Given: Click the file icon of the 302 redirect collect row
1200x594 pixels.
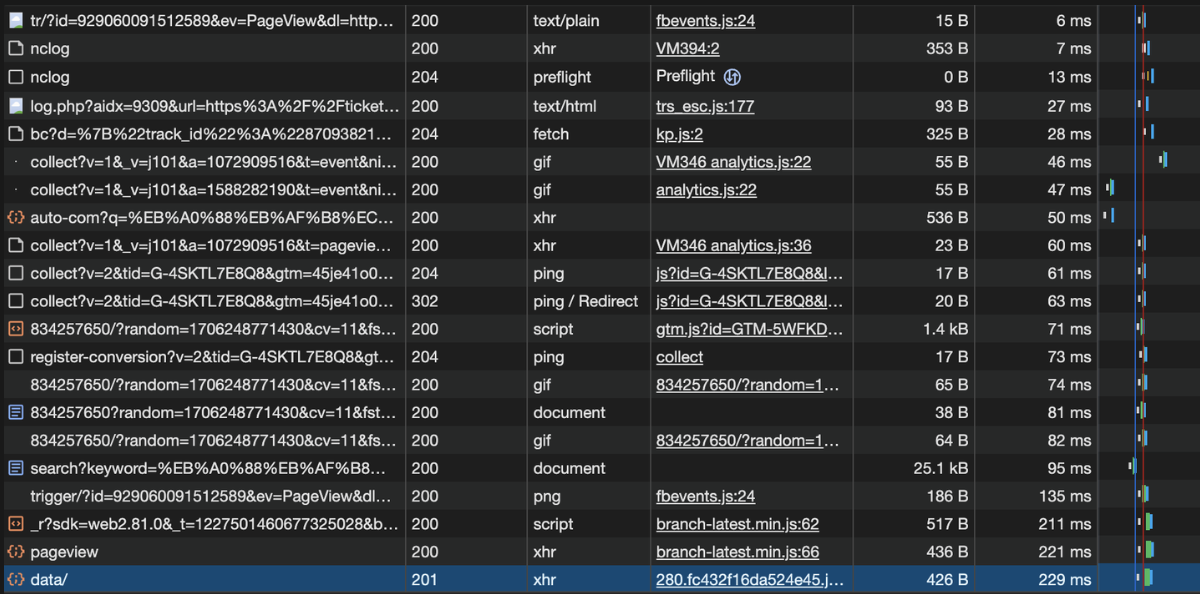Looking at the screenshot, I should point(15,301).
